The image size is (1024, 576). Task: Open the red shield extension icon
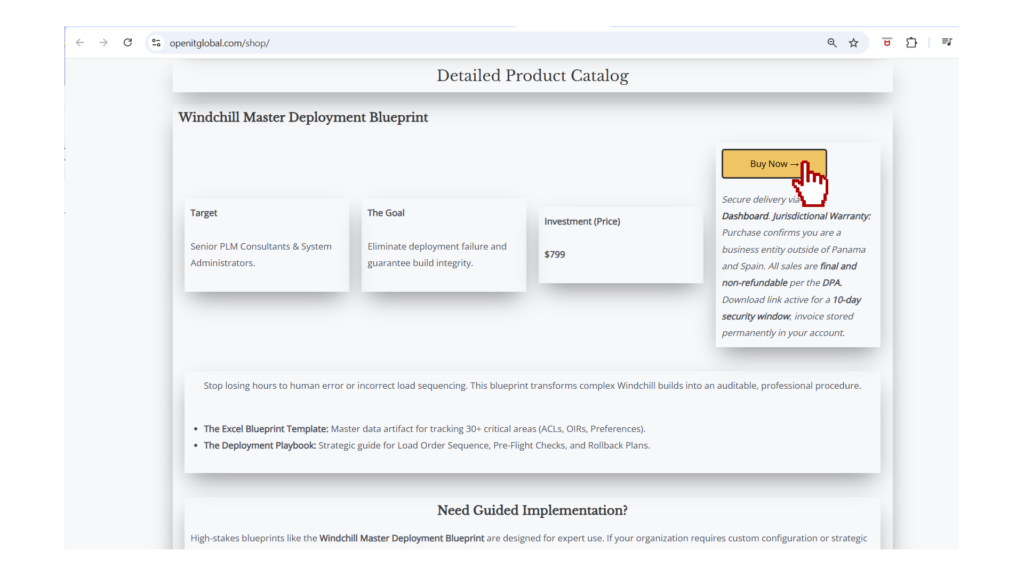pyautogui.click(x=887, y=43)
